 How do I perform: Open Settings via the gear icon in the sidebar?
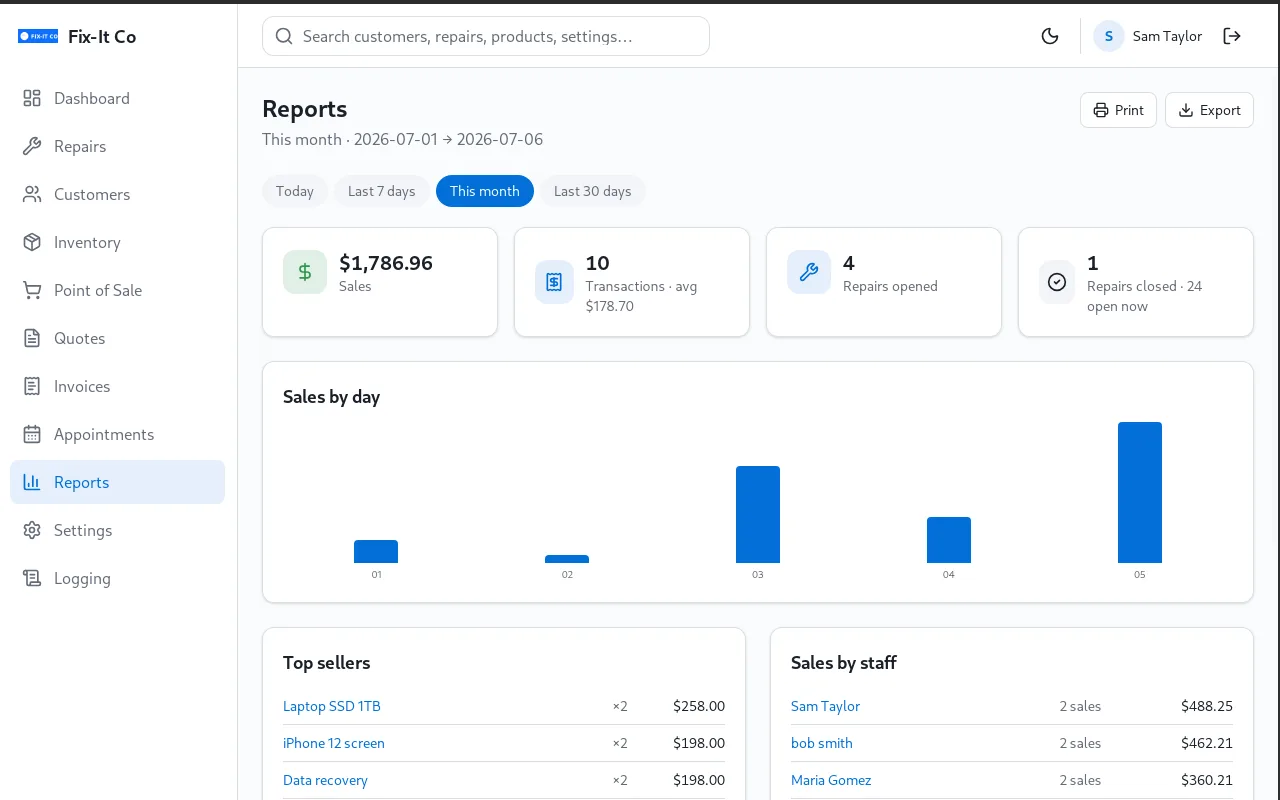[x=32, y=530]
